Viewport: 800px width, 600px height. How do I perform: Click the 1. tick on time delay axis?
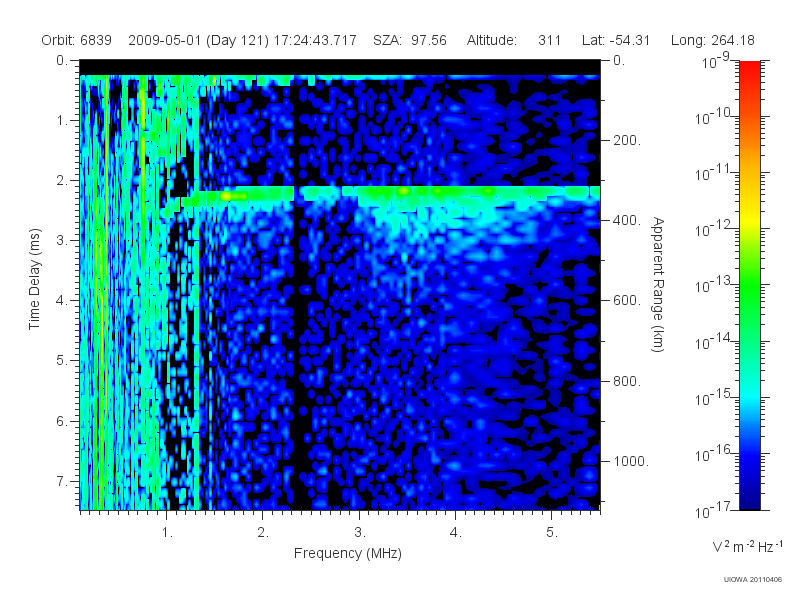(62, 121)
